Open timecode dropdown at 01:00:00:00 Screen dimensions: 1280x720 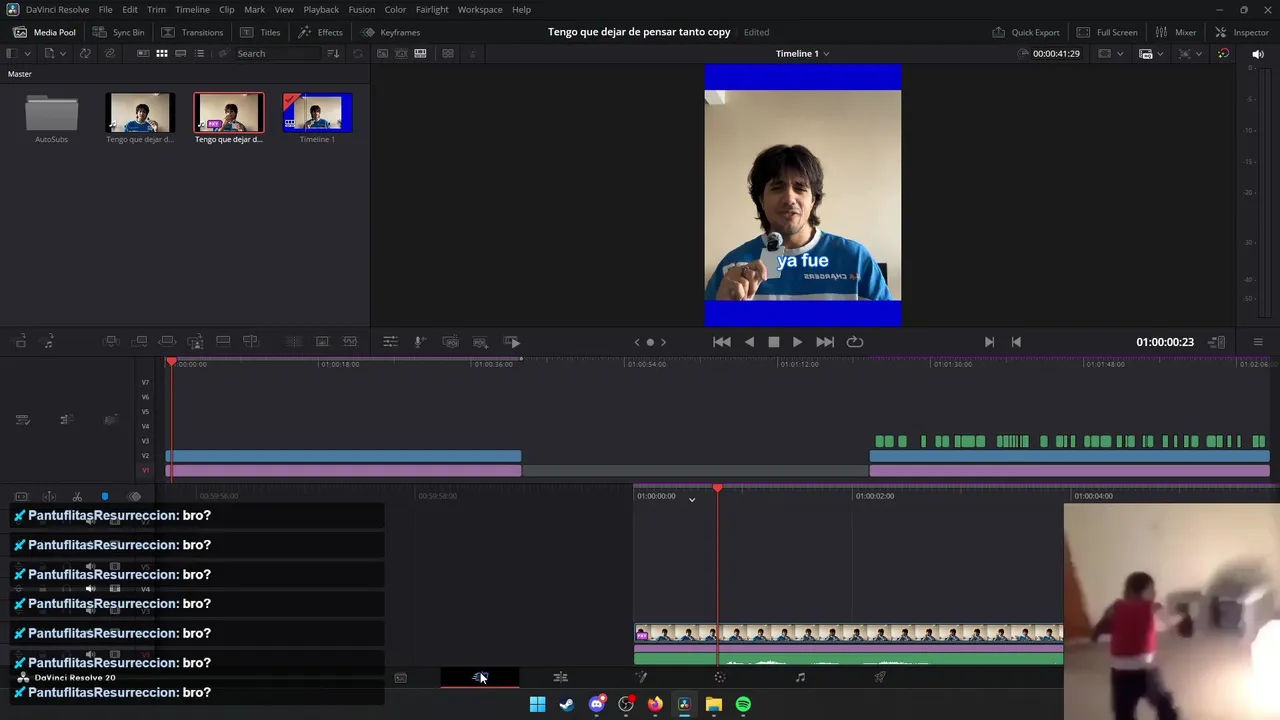691,498
